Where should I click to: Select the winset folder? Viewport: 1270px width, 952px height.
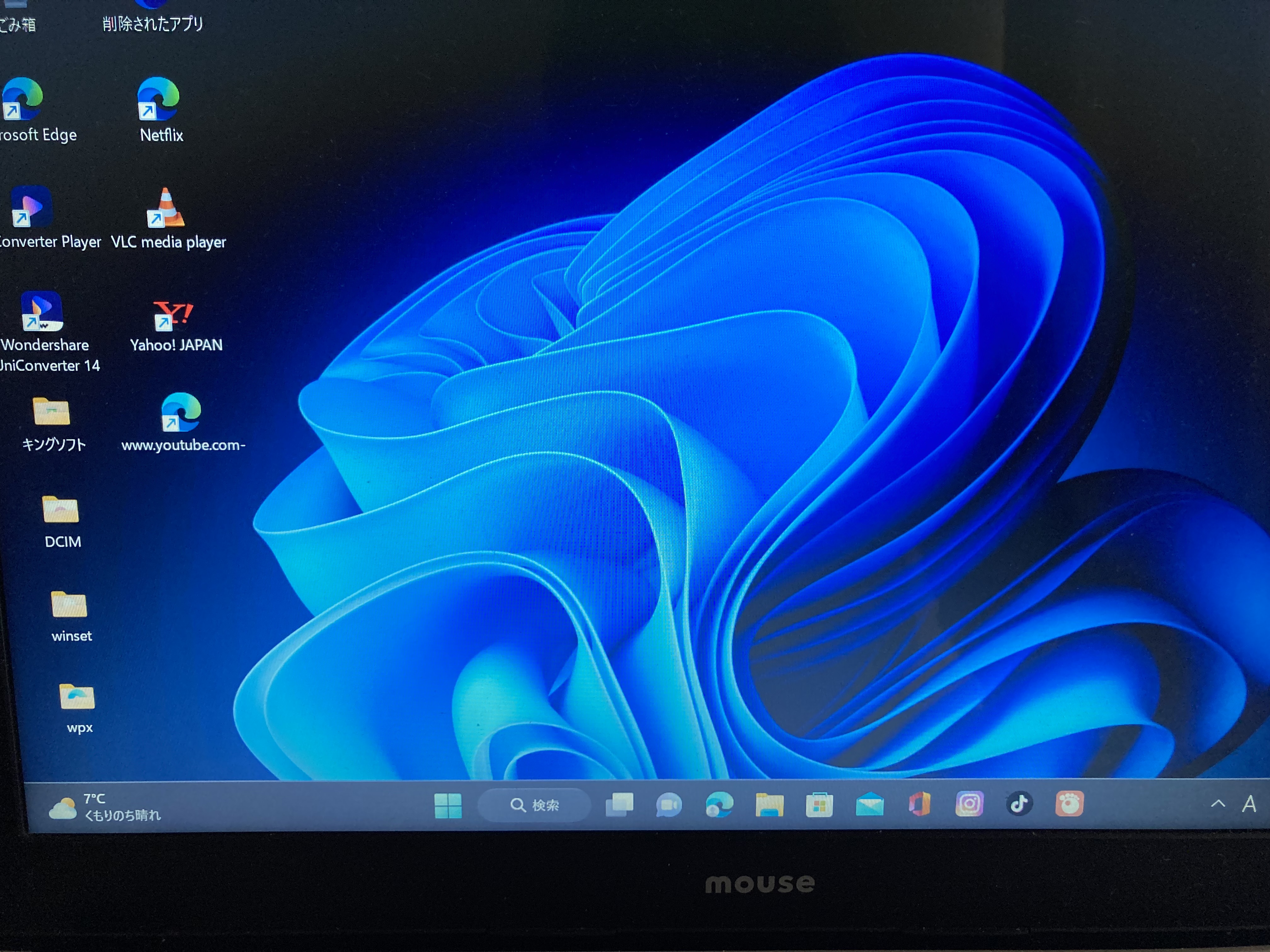tap(70, 616)
